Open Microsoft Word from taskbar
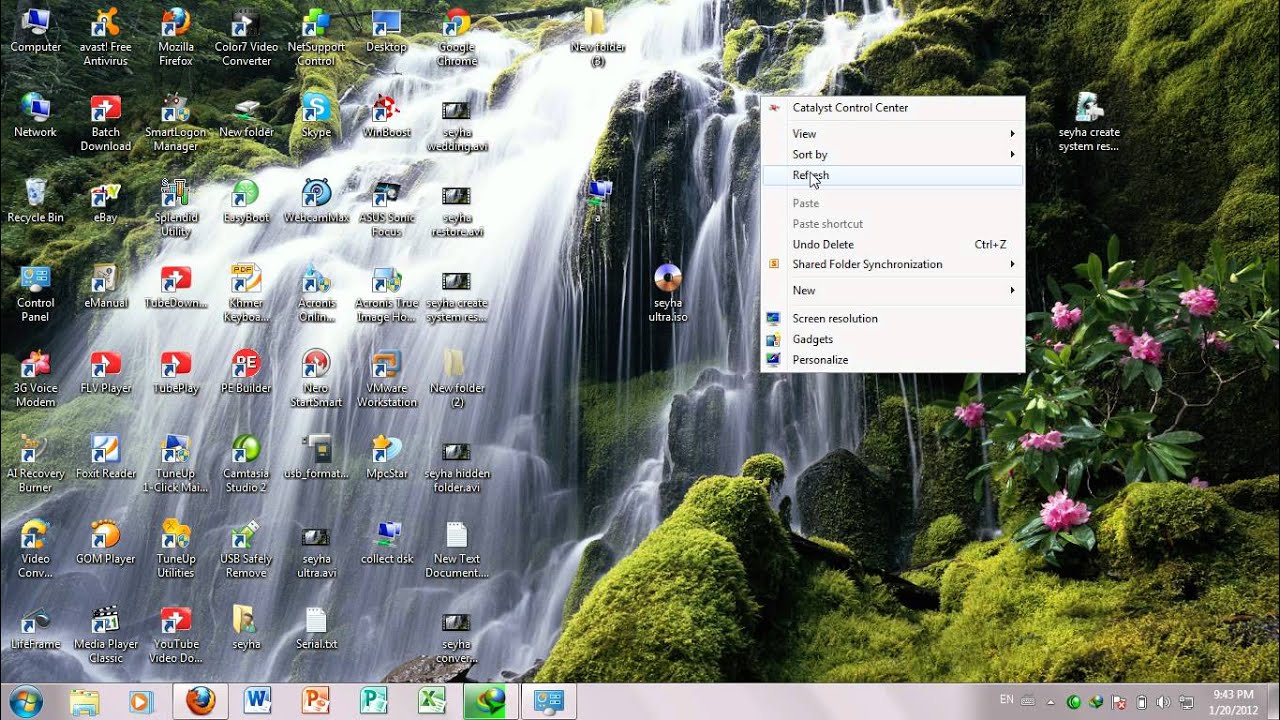The image size is (1280, 720). tap(258, 701)
